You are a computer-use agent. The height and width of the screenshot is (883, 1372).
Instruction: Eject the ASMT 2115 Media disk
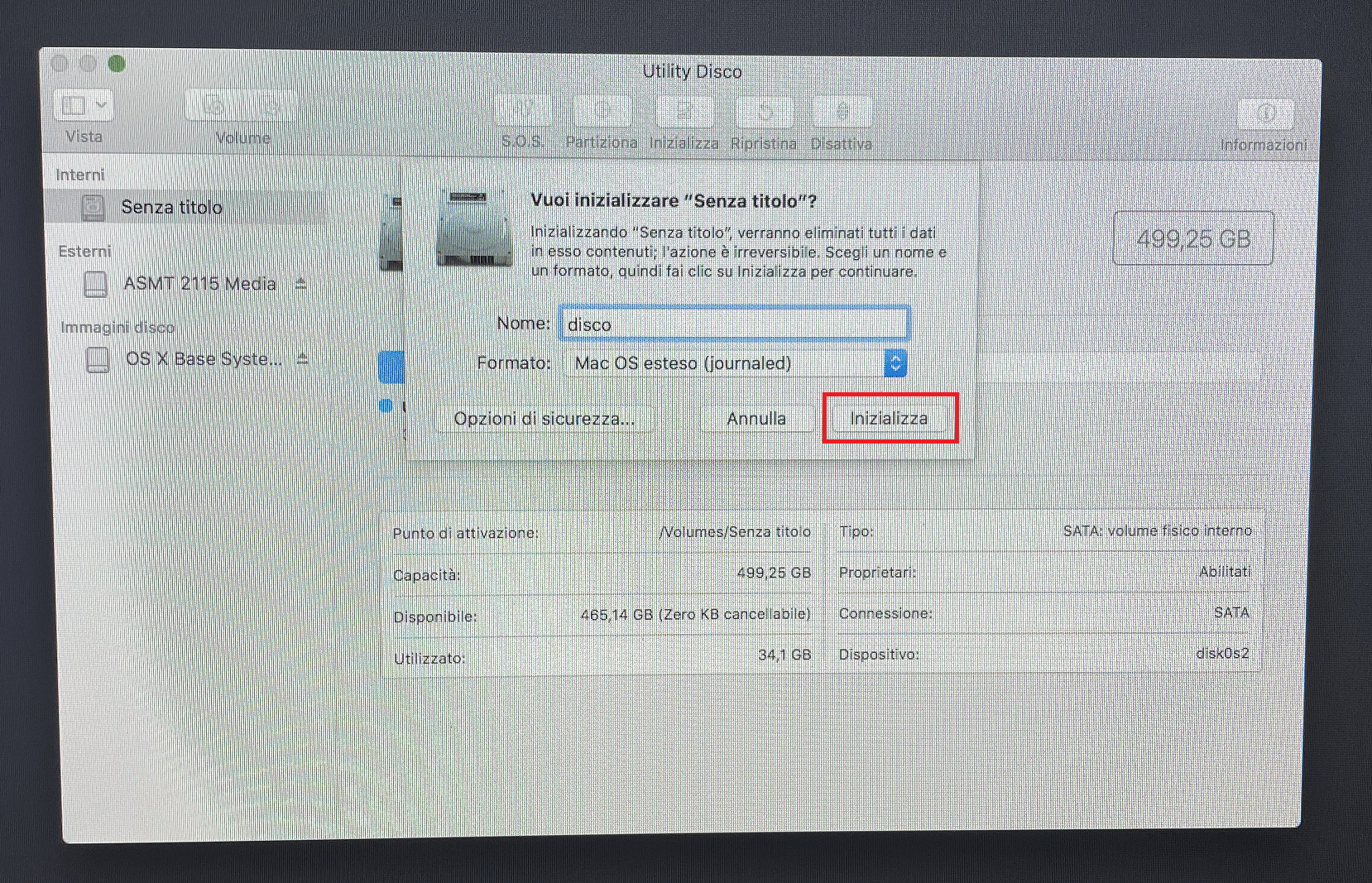301,284
